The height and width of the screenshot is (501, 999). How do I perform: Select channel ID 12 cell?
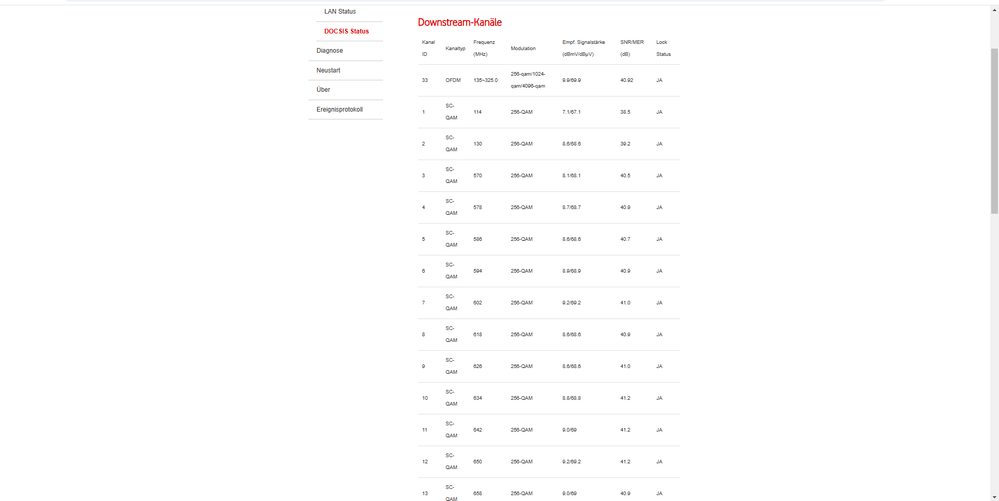tap(424, 461)
